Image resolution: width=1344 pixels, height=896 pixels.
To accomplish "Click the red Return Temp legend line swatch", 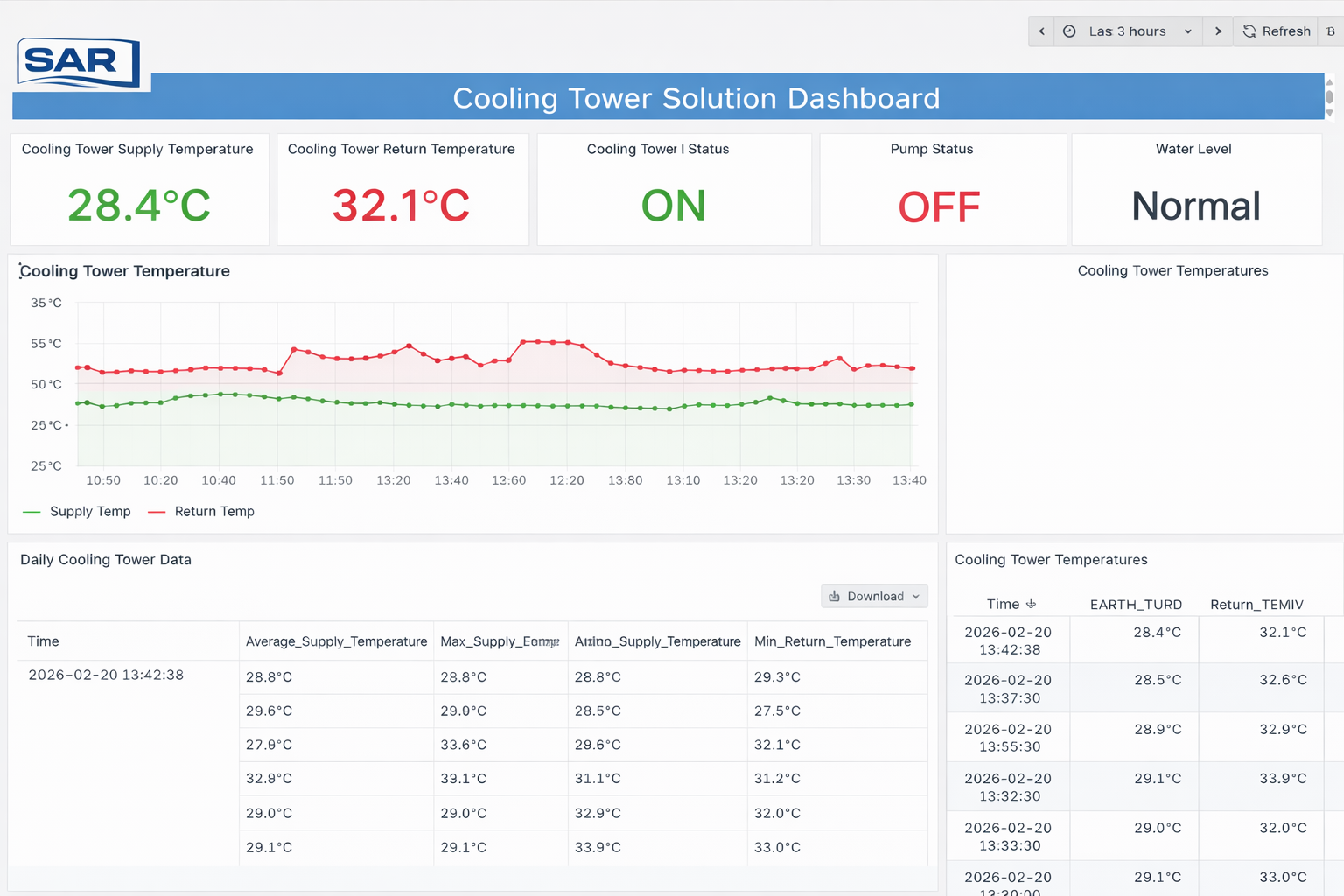I will coord(157,512).
